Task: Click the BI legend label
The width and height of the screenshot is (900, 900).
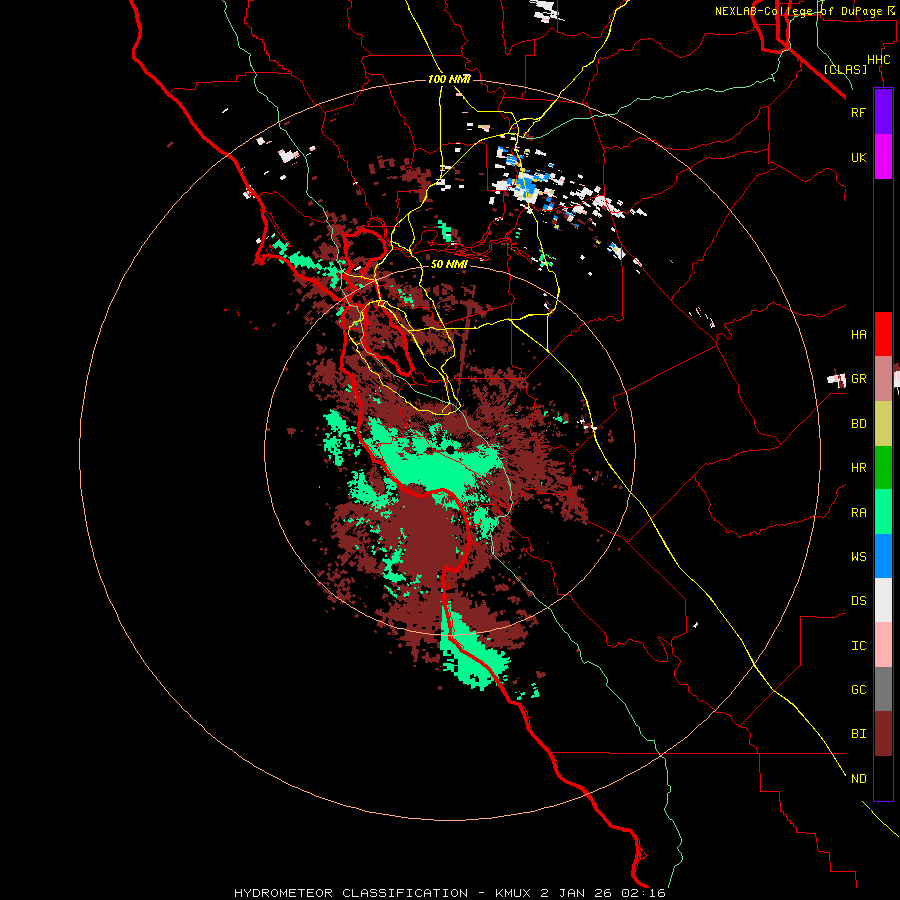Action: (x=859, y=734)
